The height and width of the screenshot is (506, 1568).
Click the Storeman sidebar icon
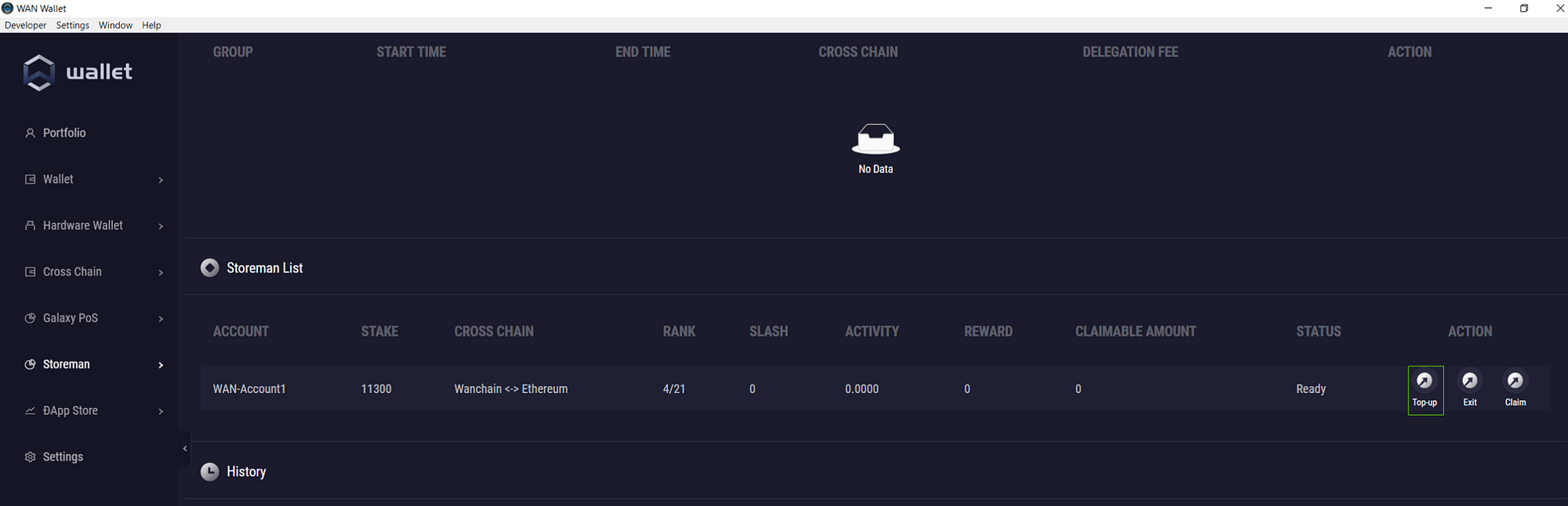30,365
